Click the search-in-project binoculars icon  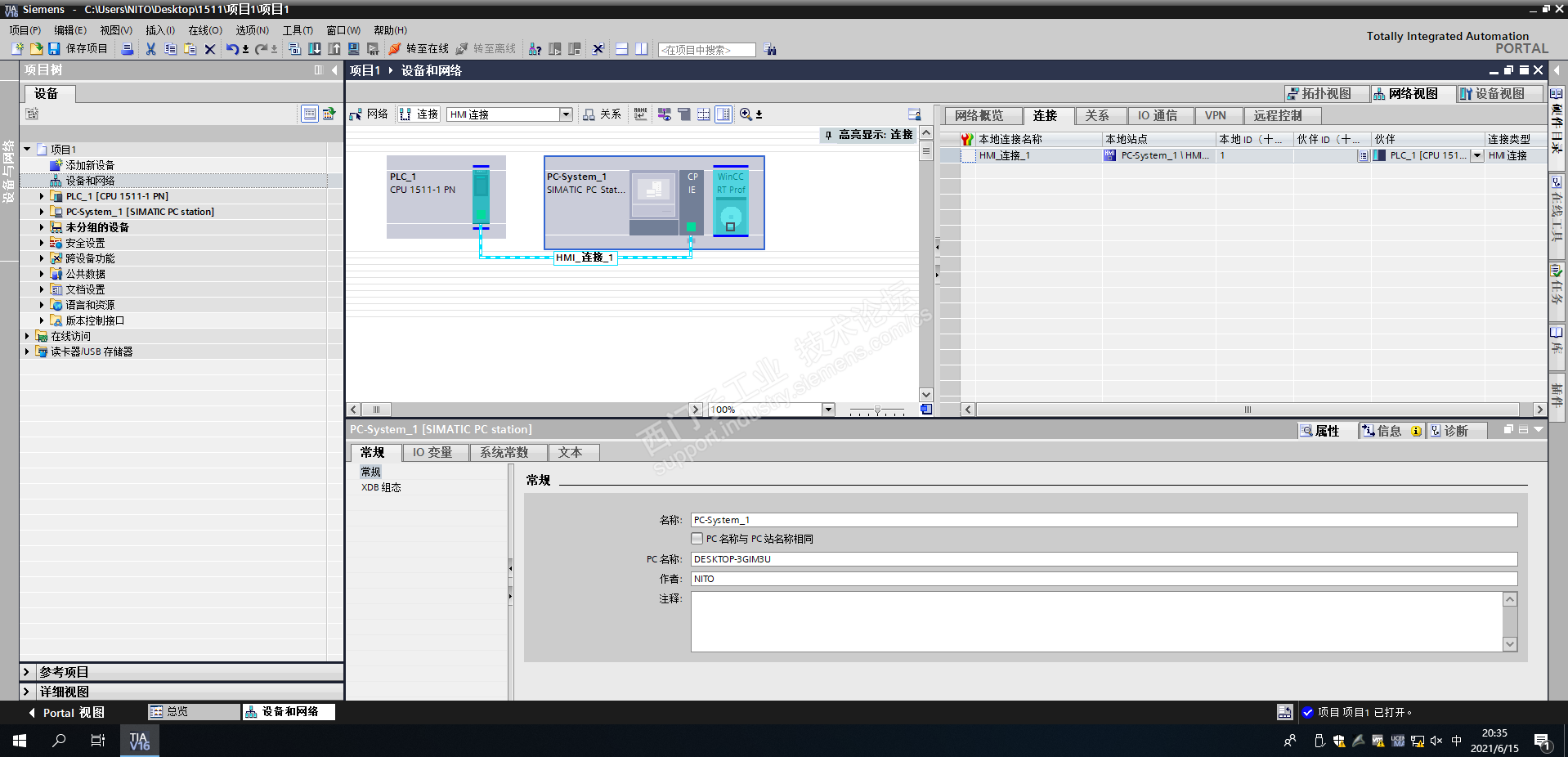click(770, 50)
